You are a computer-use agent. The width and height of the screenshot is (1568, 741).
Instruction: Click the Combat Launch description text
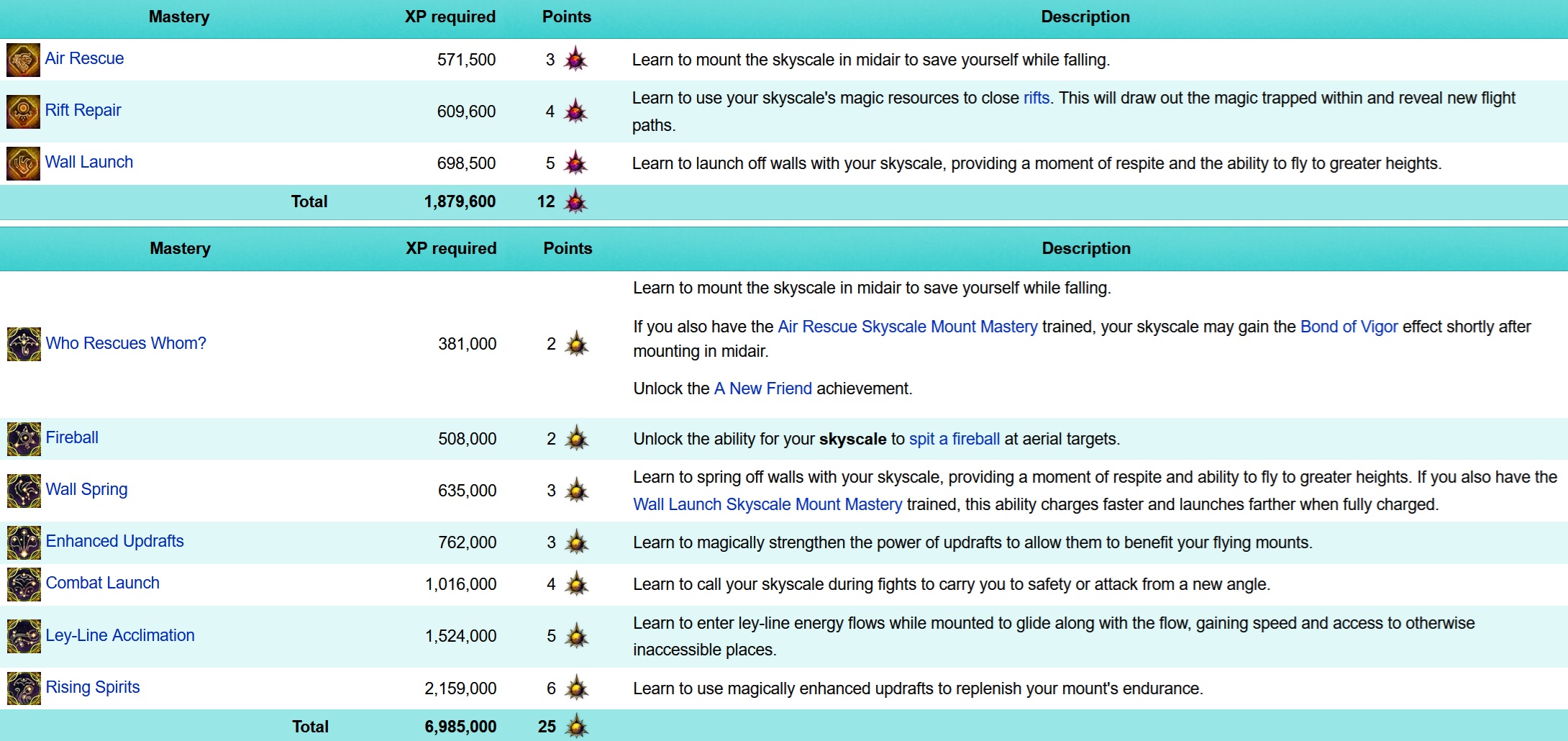tap(952, 584)
